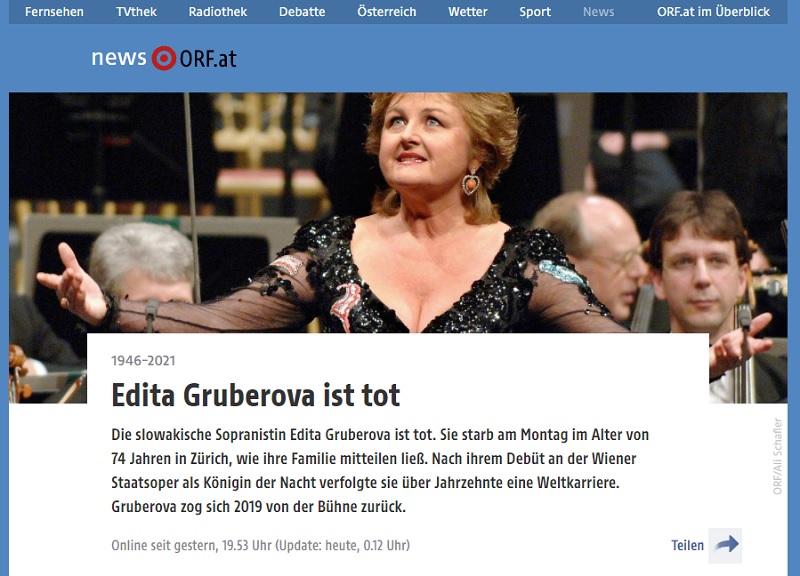This screenshot has width=800, height=576.
Task: Click the 1946–2021 kicker label
Action: click(143, 361)
